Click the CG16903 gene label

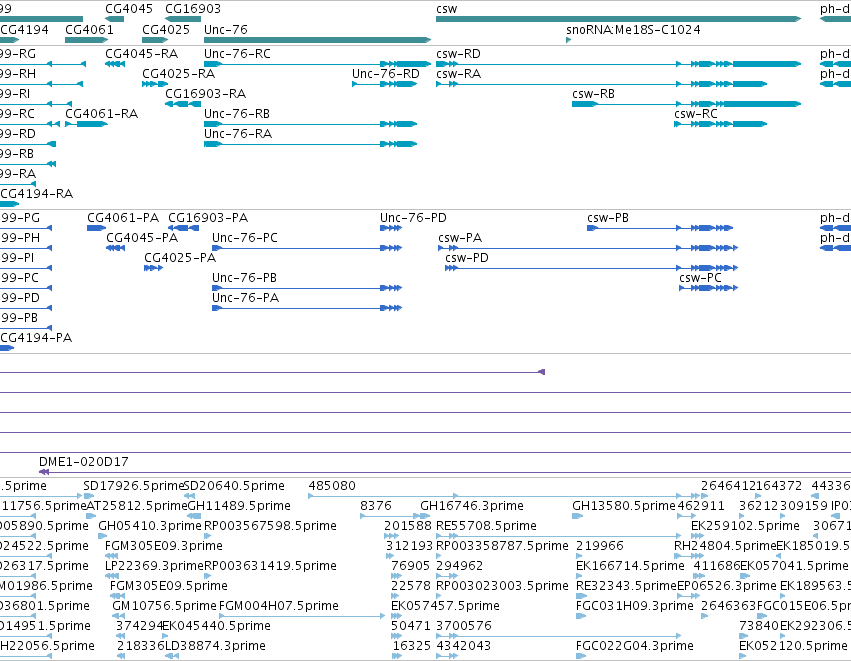coord(193,9)
